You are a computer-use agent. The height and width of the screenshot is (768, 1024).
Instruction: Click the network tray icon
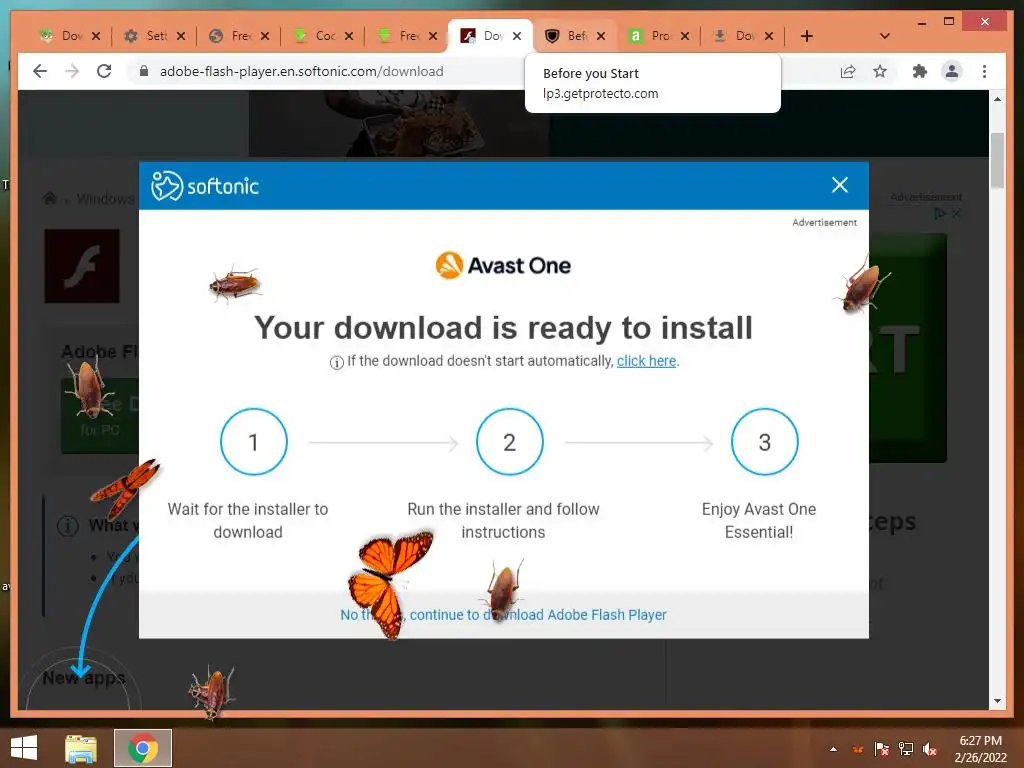pyautogui.click(x=906, y=749)
